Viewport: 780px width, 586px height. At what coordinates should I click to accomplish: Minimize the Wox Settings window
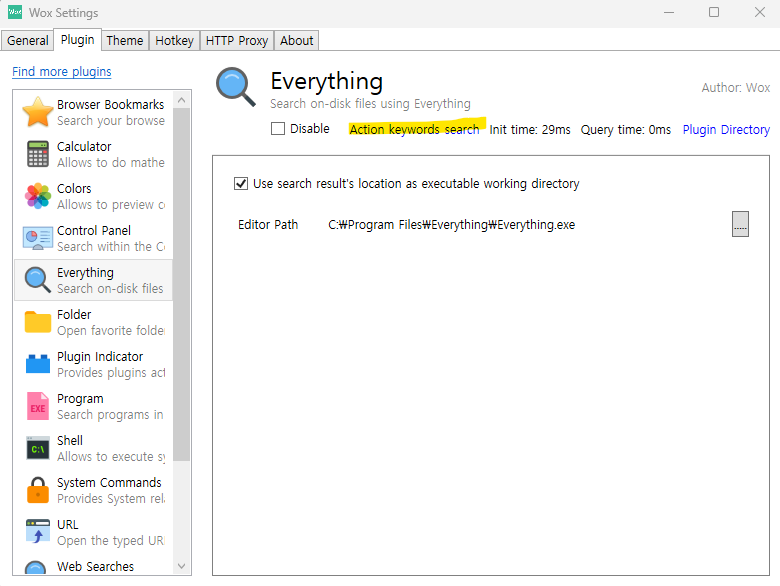click(669, 12)
